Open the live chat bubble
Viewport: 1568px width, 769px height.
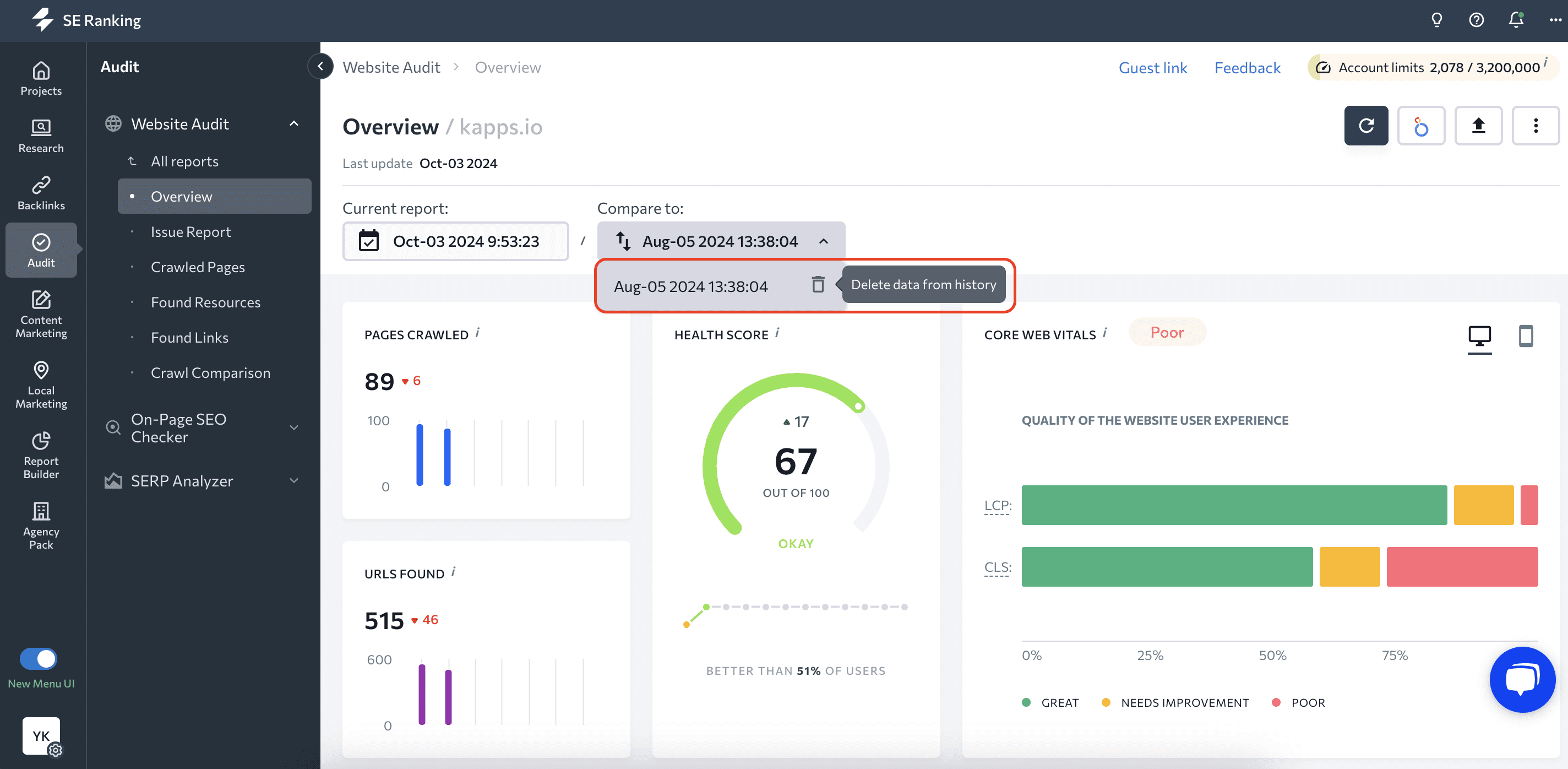[1522, 680]
